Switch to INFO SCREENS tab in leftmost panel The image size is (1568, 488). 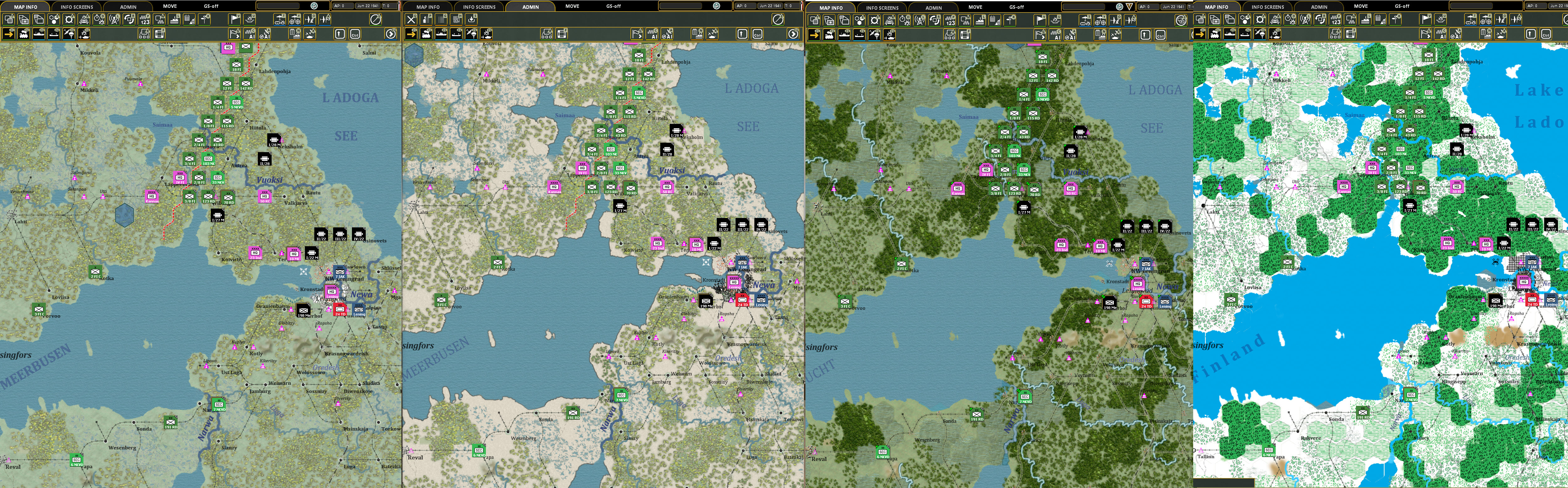[x=77, y=7]
